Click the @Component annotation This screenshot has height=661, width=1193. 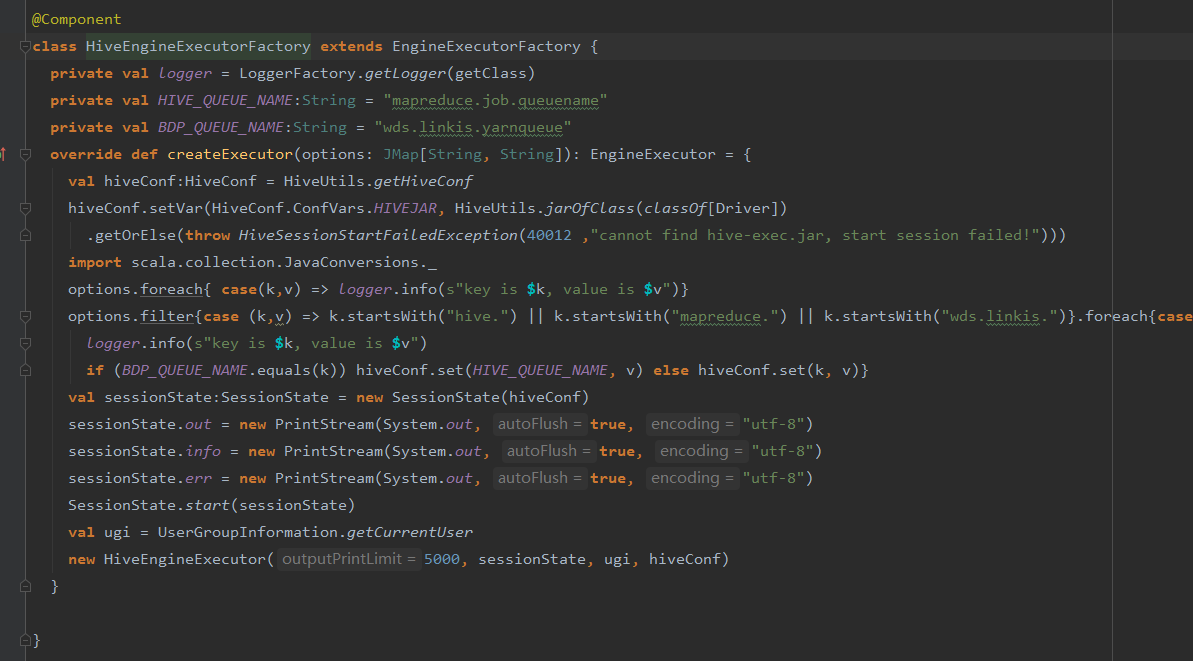[x=75, y=18]
